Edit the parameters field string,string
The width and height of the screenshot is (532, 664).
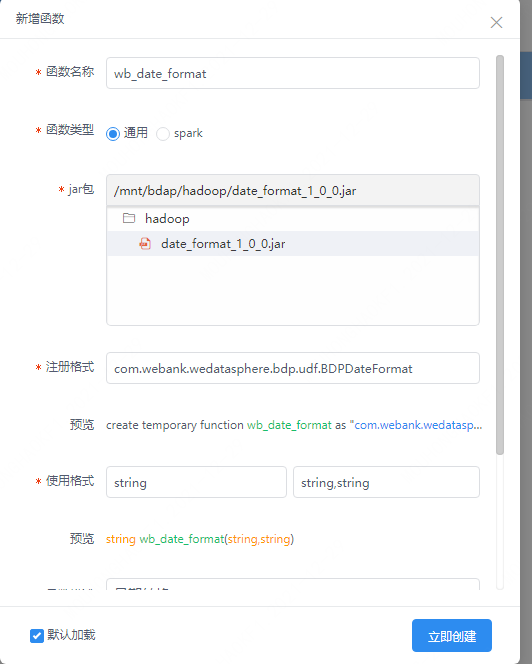(386, 482)
